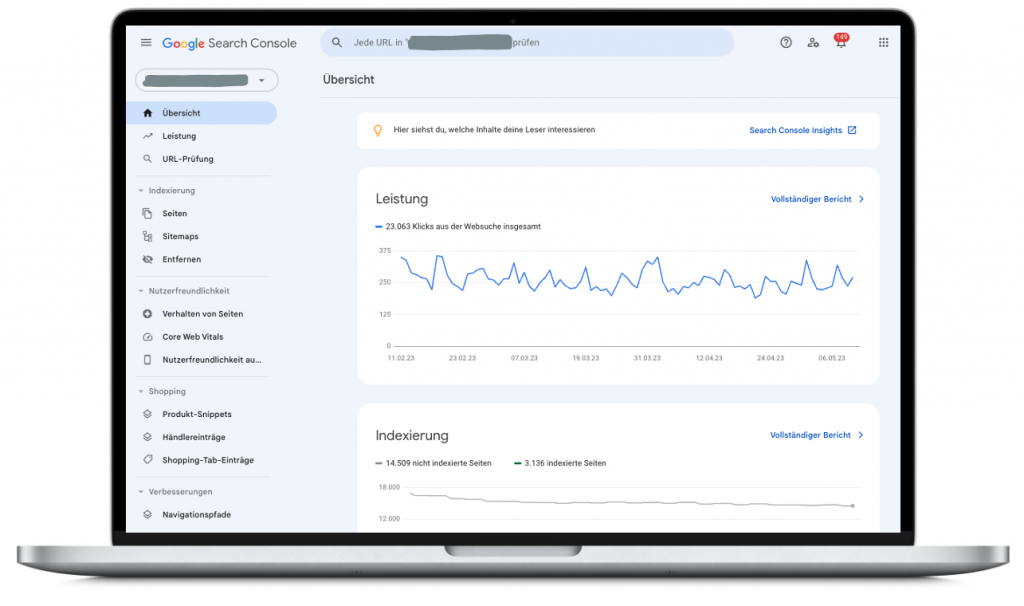Image resolution: width=1024 pixels, height=606 pixels.
Task: Open URL-Prüfung from the sidebar
Action: 187,159
